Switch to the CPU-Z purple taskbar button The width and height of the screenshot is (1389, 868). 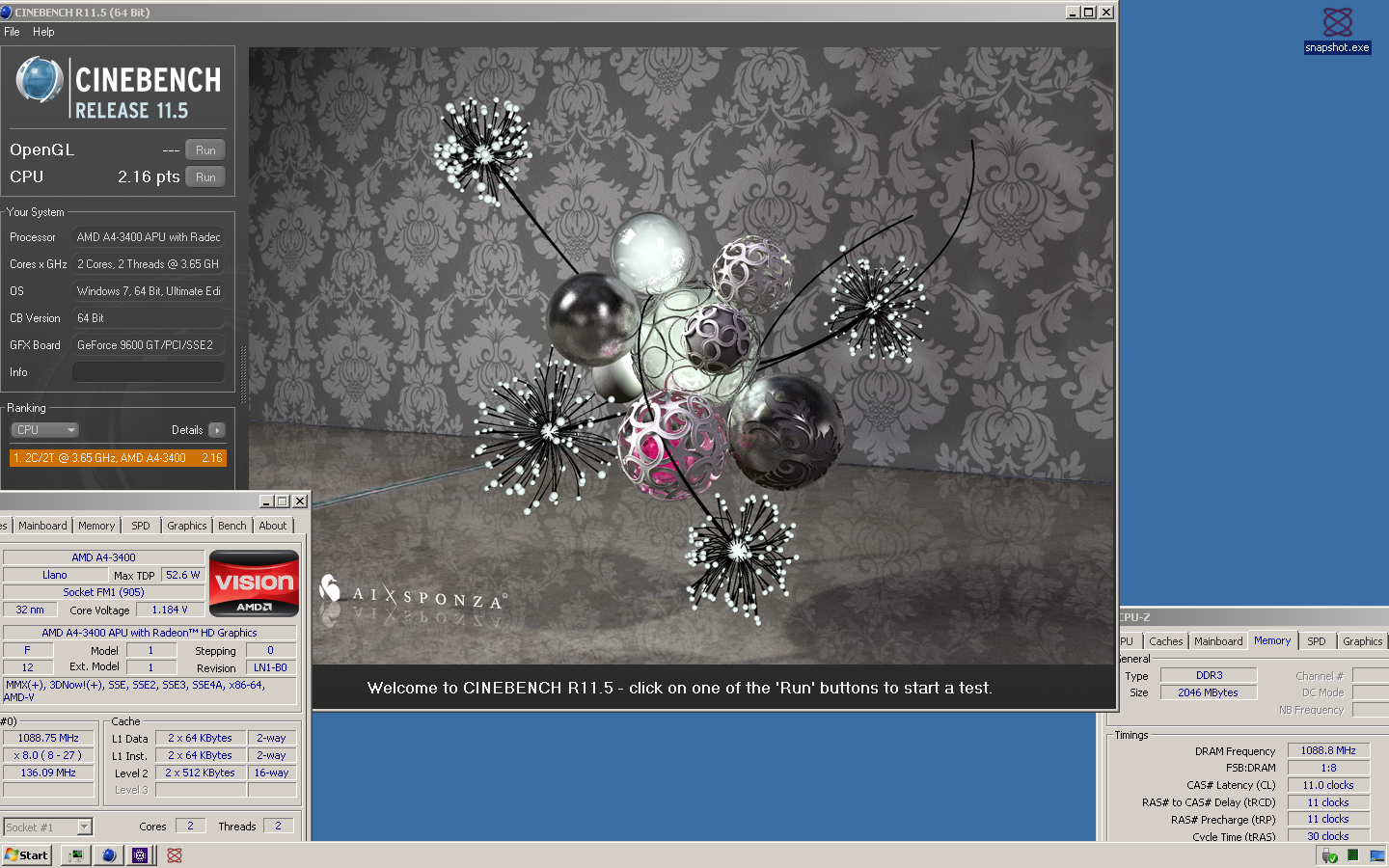pos(140,855)
